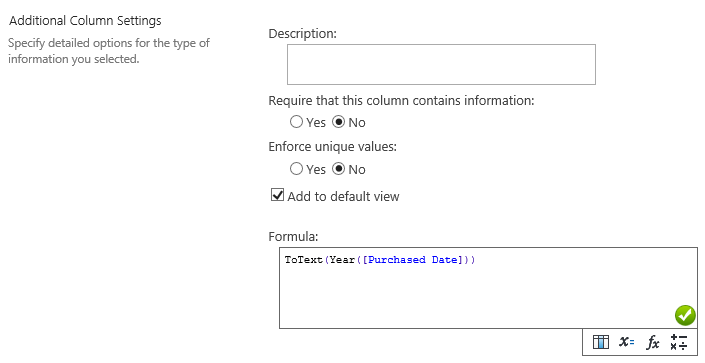705x363 pixels.
Task: Click the Formula: label
Action: [x=293, y=237]
